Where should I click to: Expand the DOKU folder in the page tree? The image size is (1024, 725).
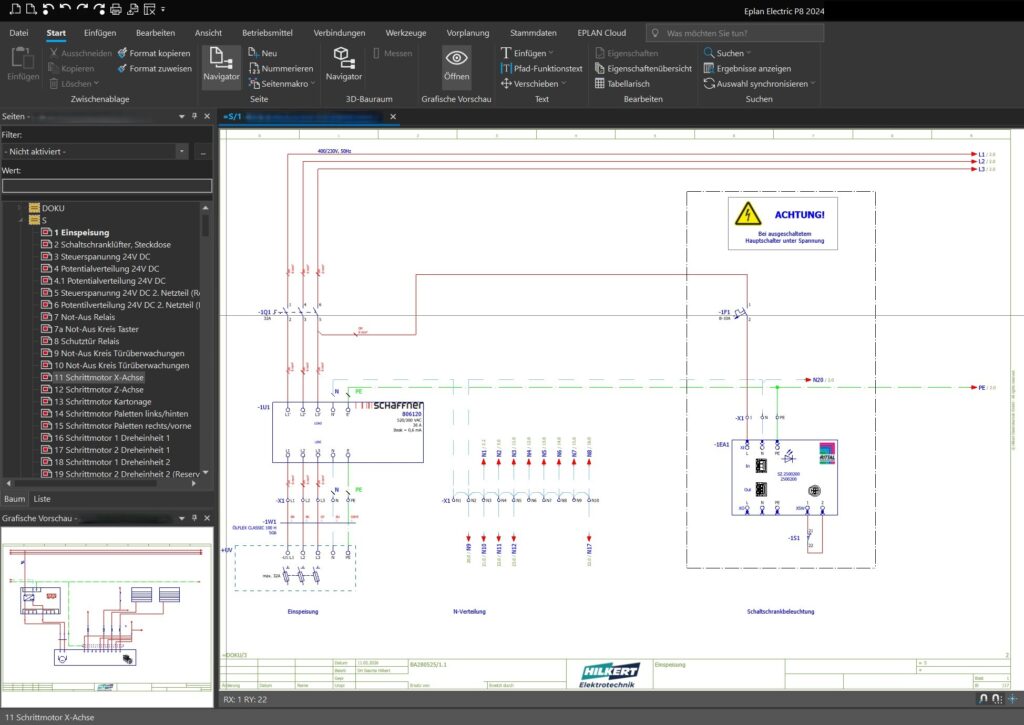(x=20, y=208)
